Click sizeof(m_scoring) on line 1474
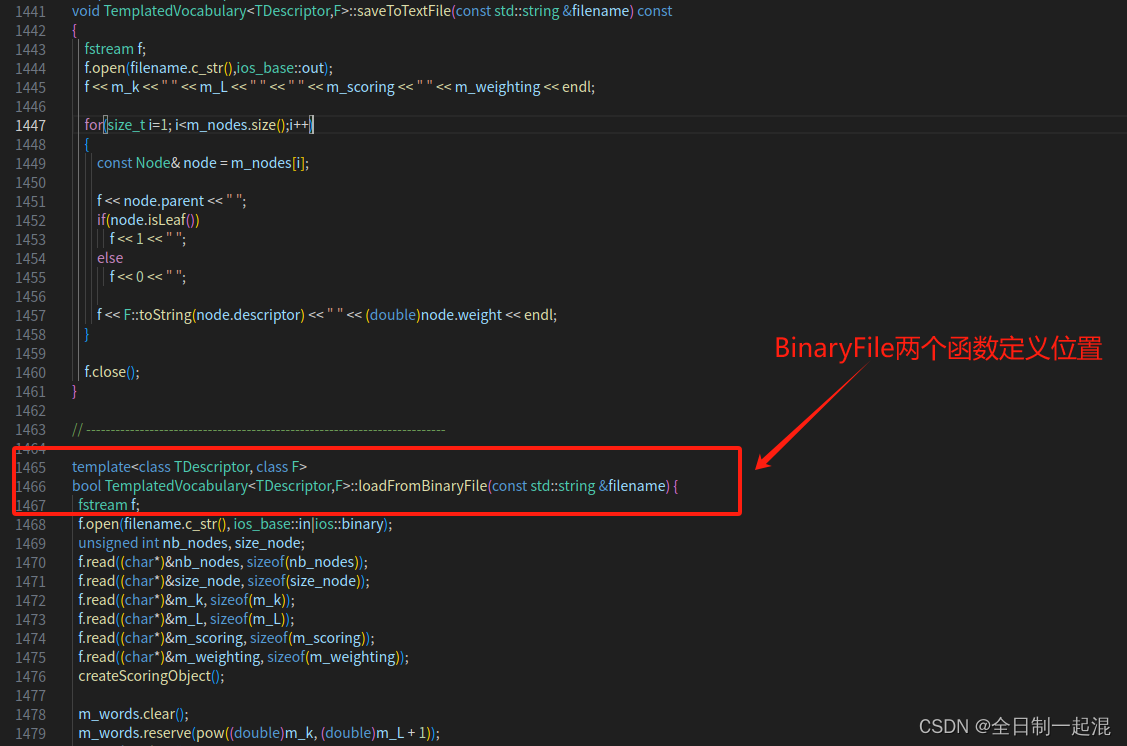The height and width of the screenshot is (746, 1127). 309,638
